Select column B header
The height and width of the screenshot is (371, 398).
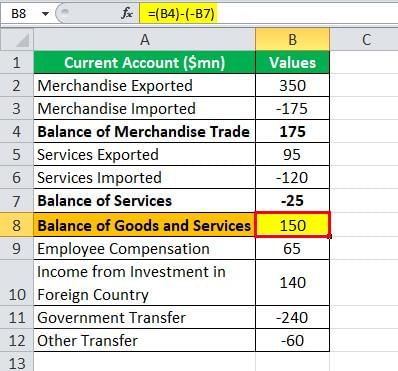point(292,40)
